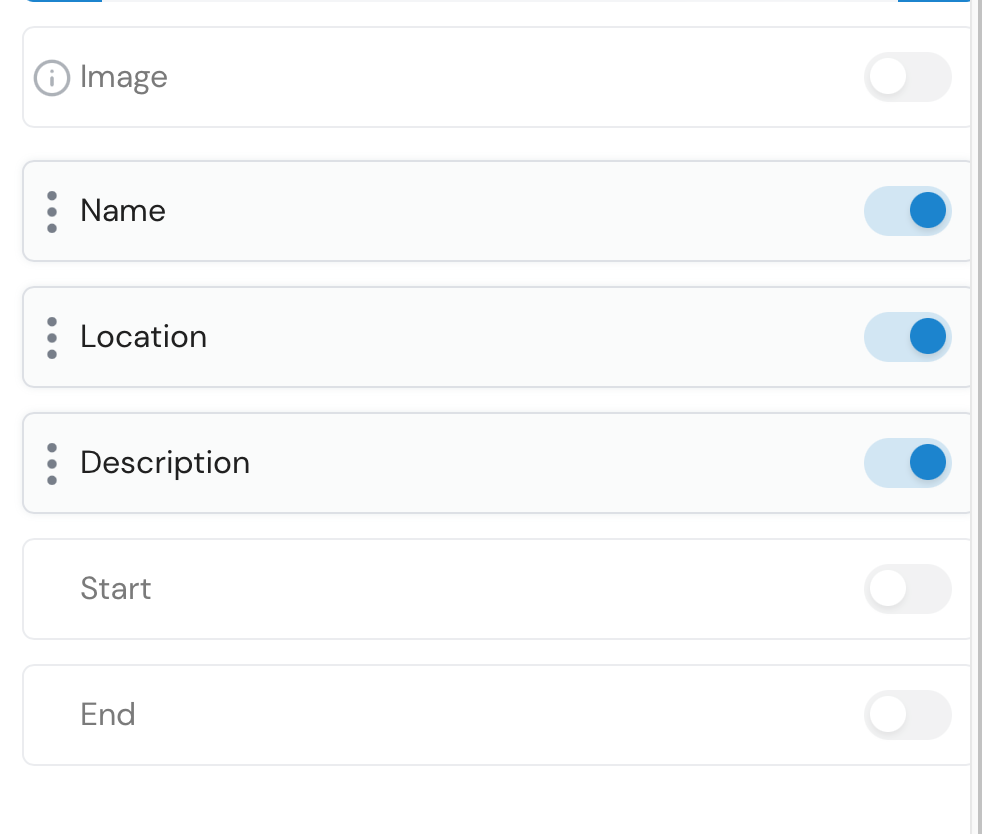Viewport: 982px width, 834px height.
Task: Click the info icon beside Image
Action: 52,77
